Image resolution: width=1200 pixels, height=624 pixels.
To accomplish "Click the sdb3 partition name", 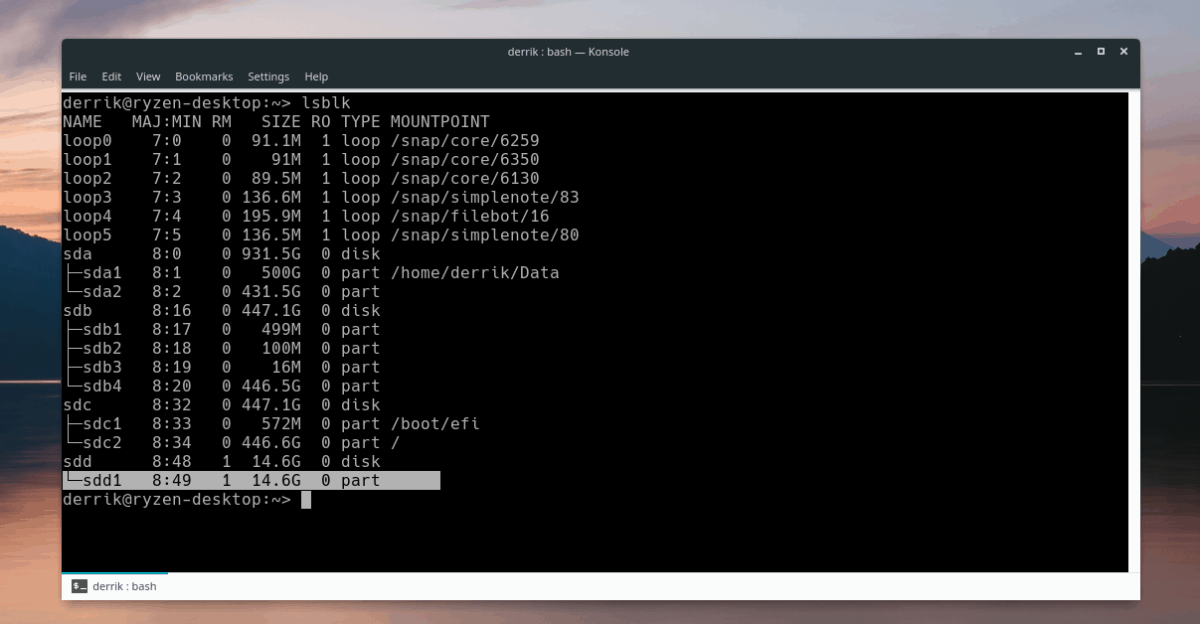I will click(102, 367).
